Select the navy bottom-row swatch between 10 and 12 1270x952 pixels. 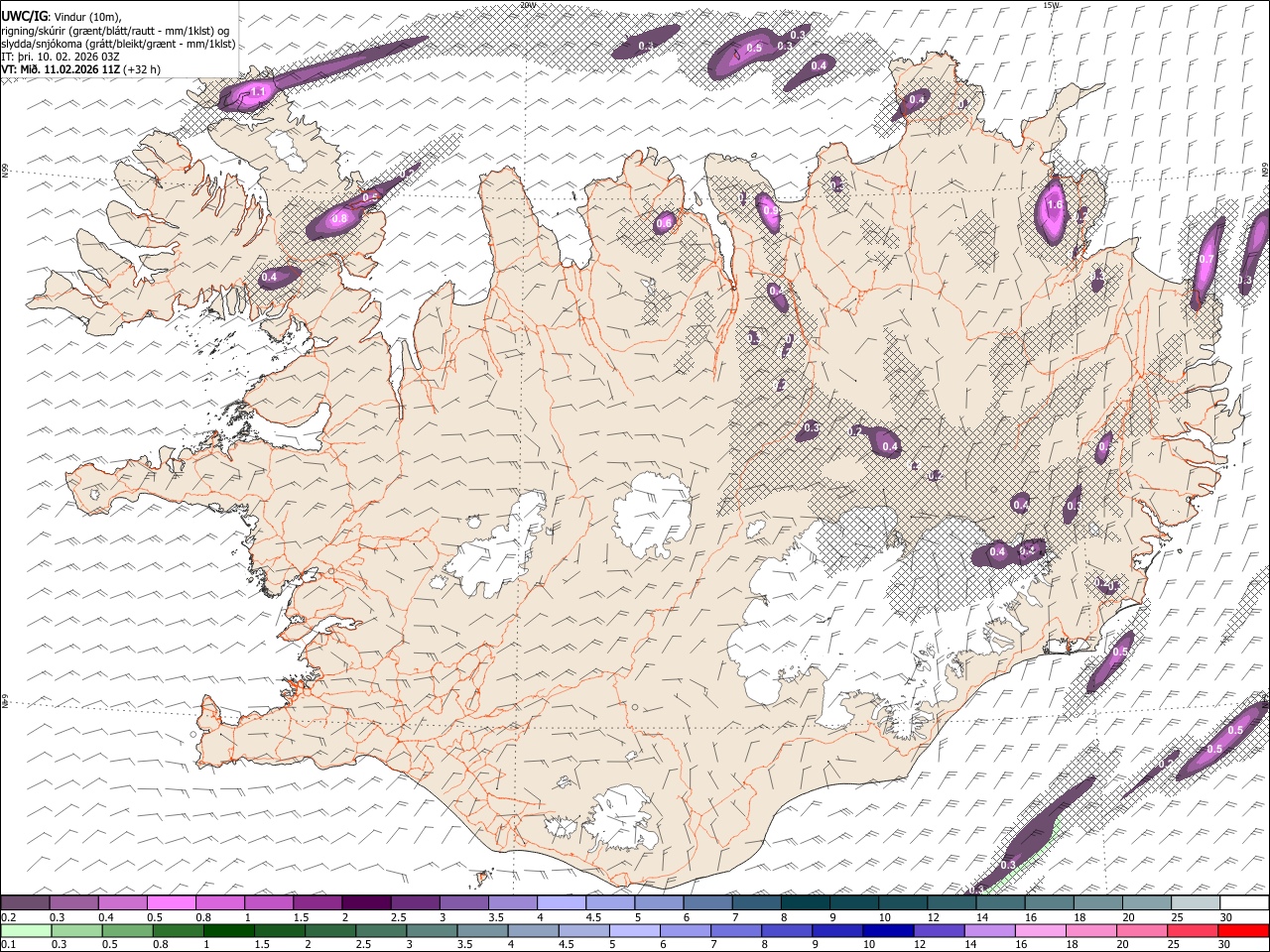click(x=888, y=930)
